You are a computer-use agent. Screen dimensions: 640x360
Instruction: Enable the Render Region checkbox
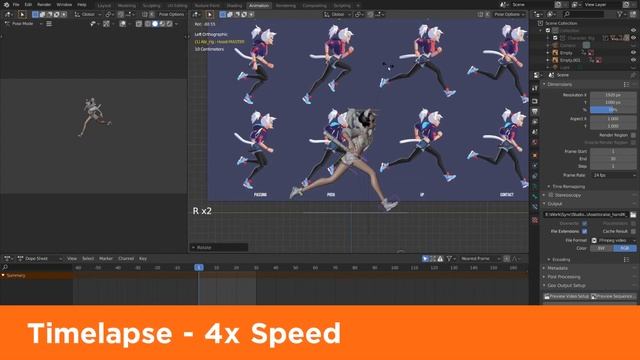coord(633,135)
